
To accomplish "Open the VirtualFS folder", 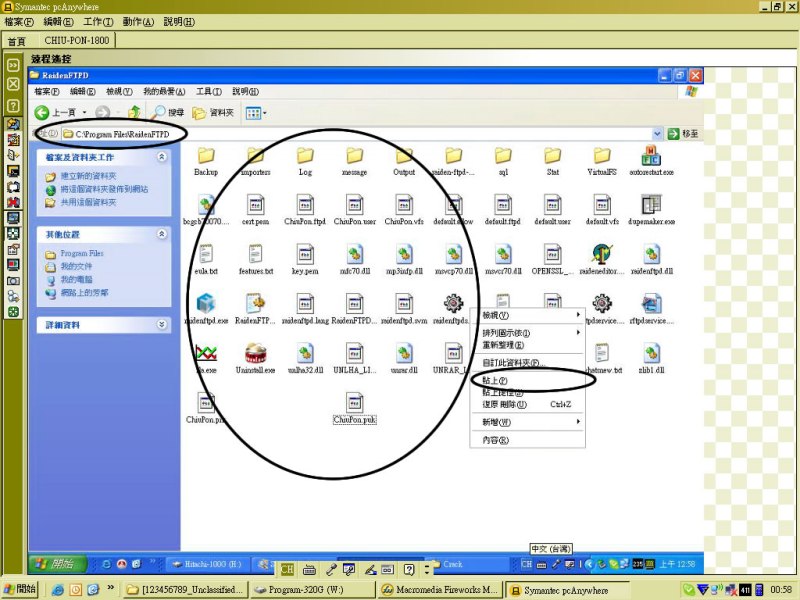I will 602,161.
